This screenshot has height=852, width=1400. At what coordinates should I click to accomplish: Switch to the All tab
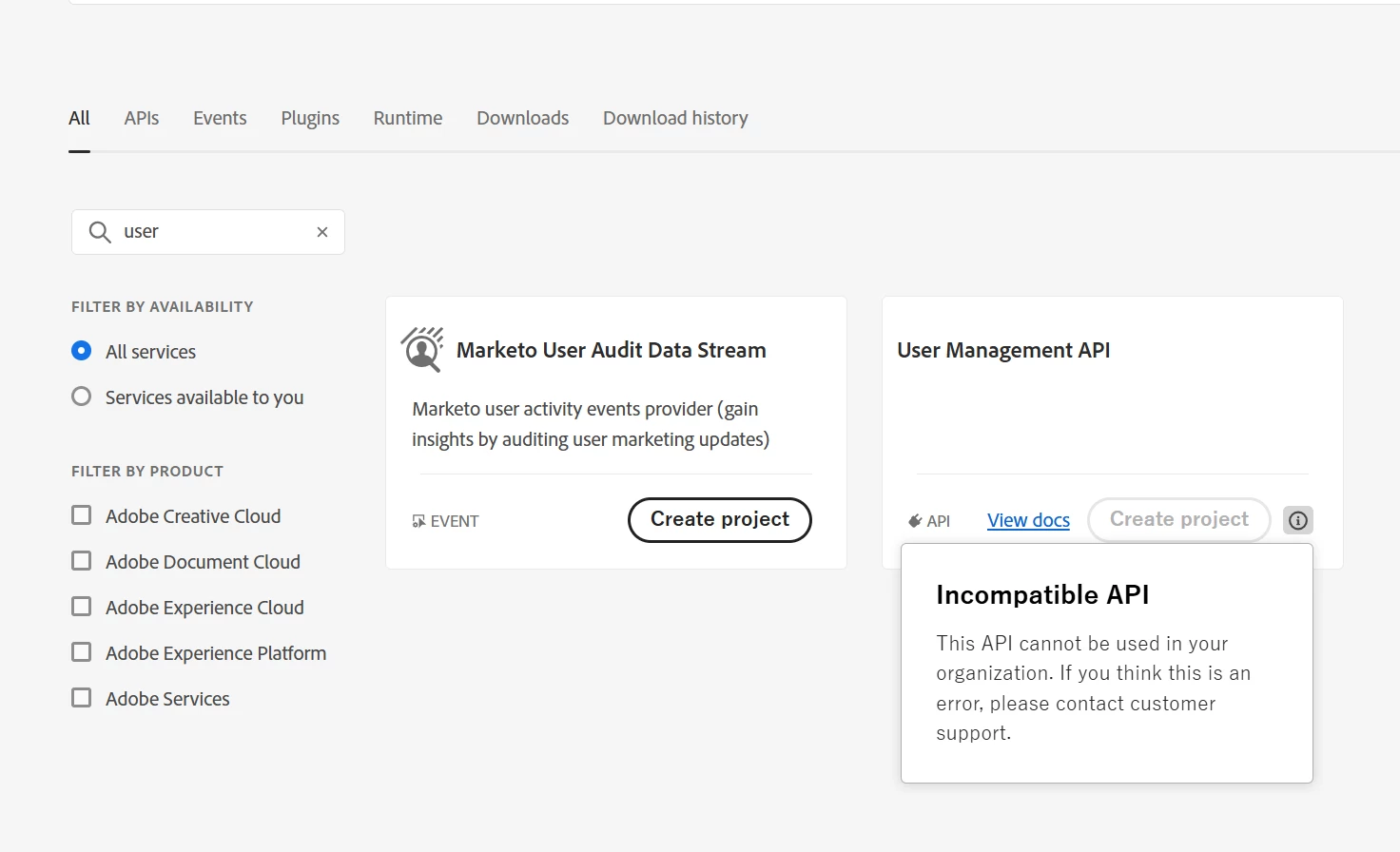point(79,118)
